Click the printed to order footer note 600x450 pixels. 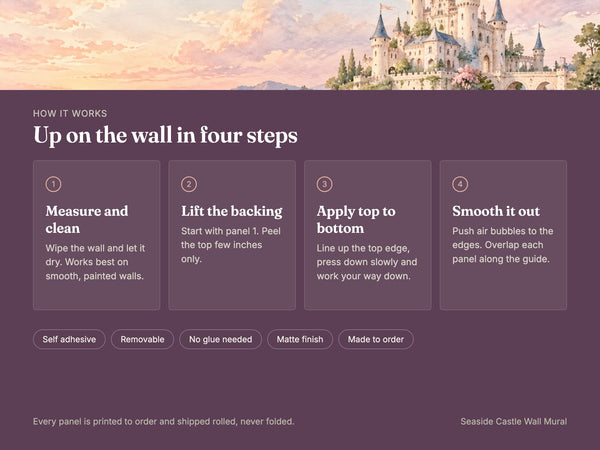click(163, 422)
